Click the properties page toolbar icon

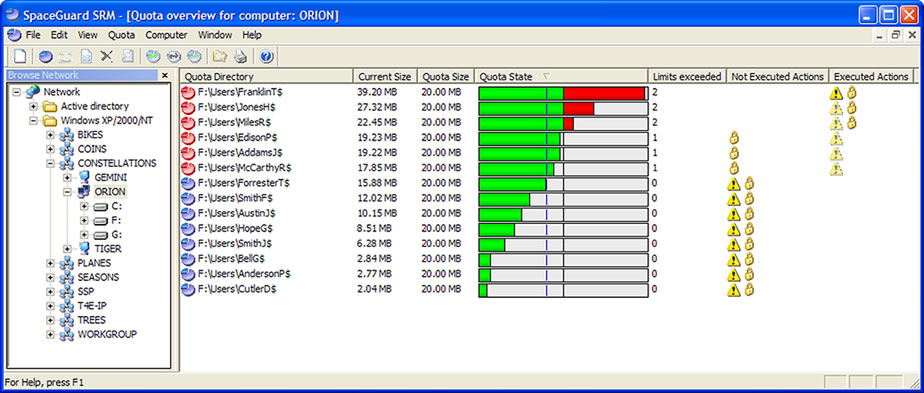[x=86, y=57]
